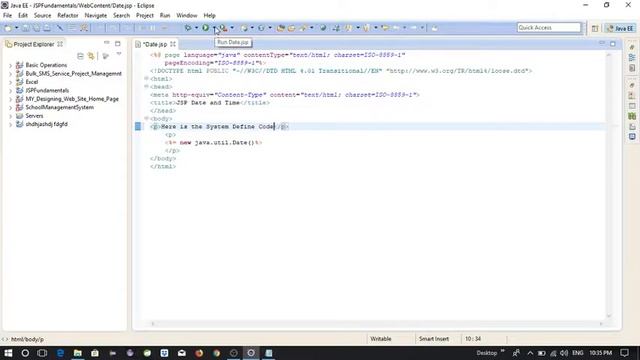Viewport: 640px width, 360px height.
Task: Click the editor vertical scrollbar
Action: tap(609, 185)
